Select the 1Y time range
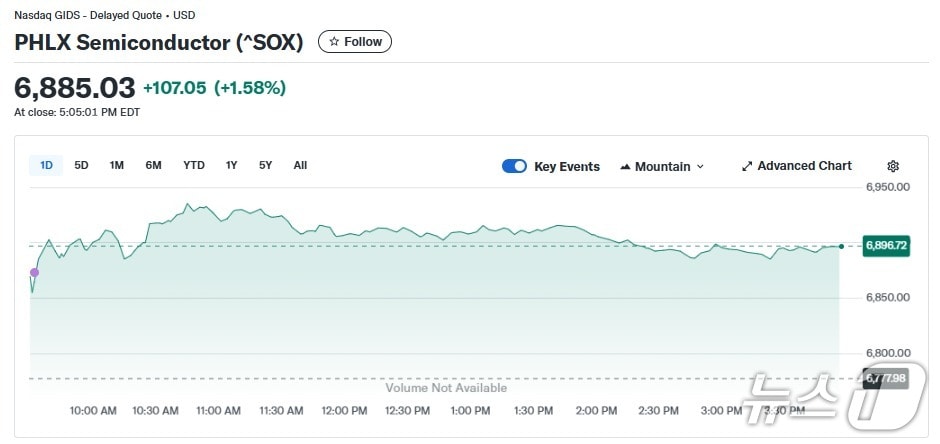Viewport: 940px width, 444px height. (231, 165)
